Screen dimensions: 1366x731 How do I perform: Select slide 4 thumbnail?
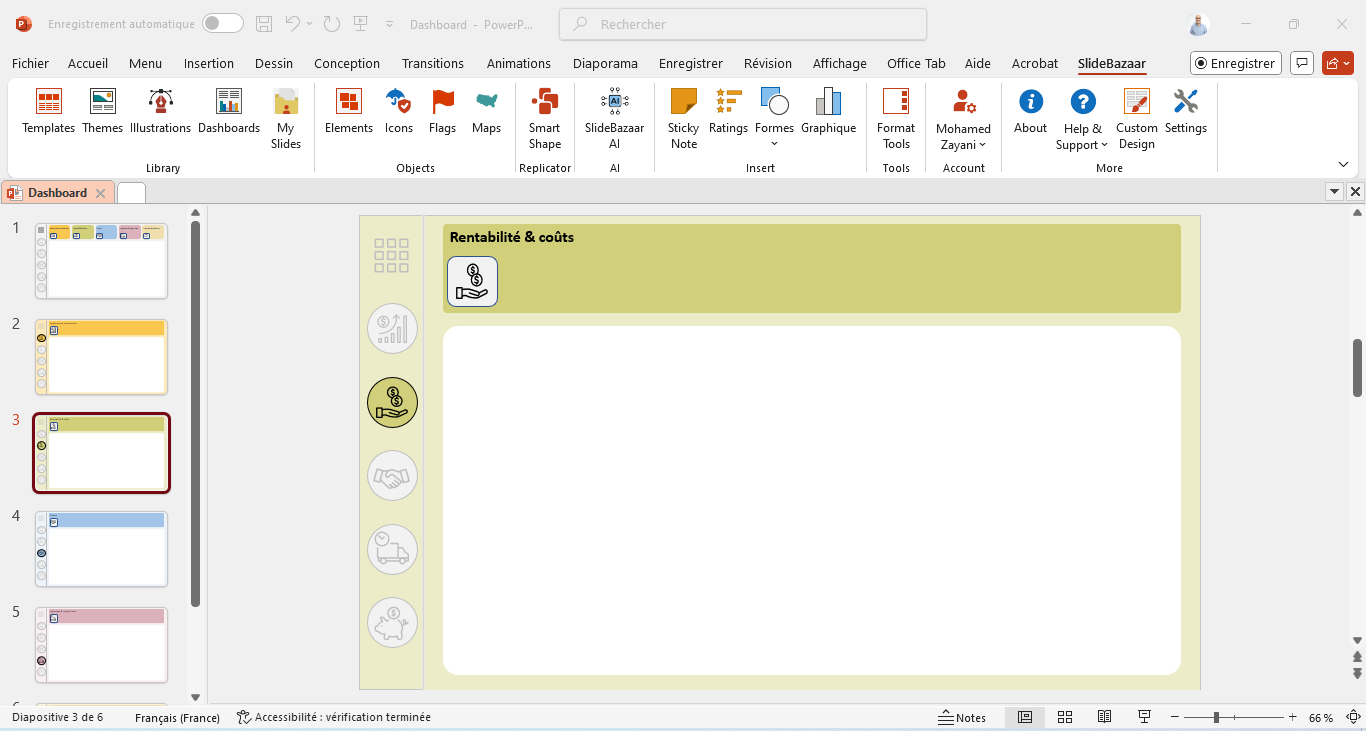coord(102,549)
